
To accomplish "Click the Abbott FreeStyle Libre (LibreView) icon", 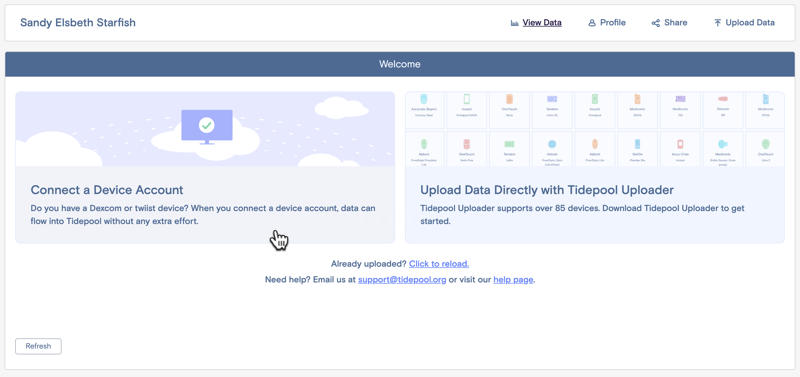I will click(552, 144).
